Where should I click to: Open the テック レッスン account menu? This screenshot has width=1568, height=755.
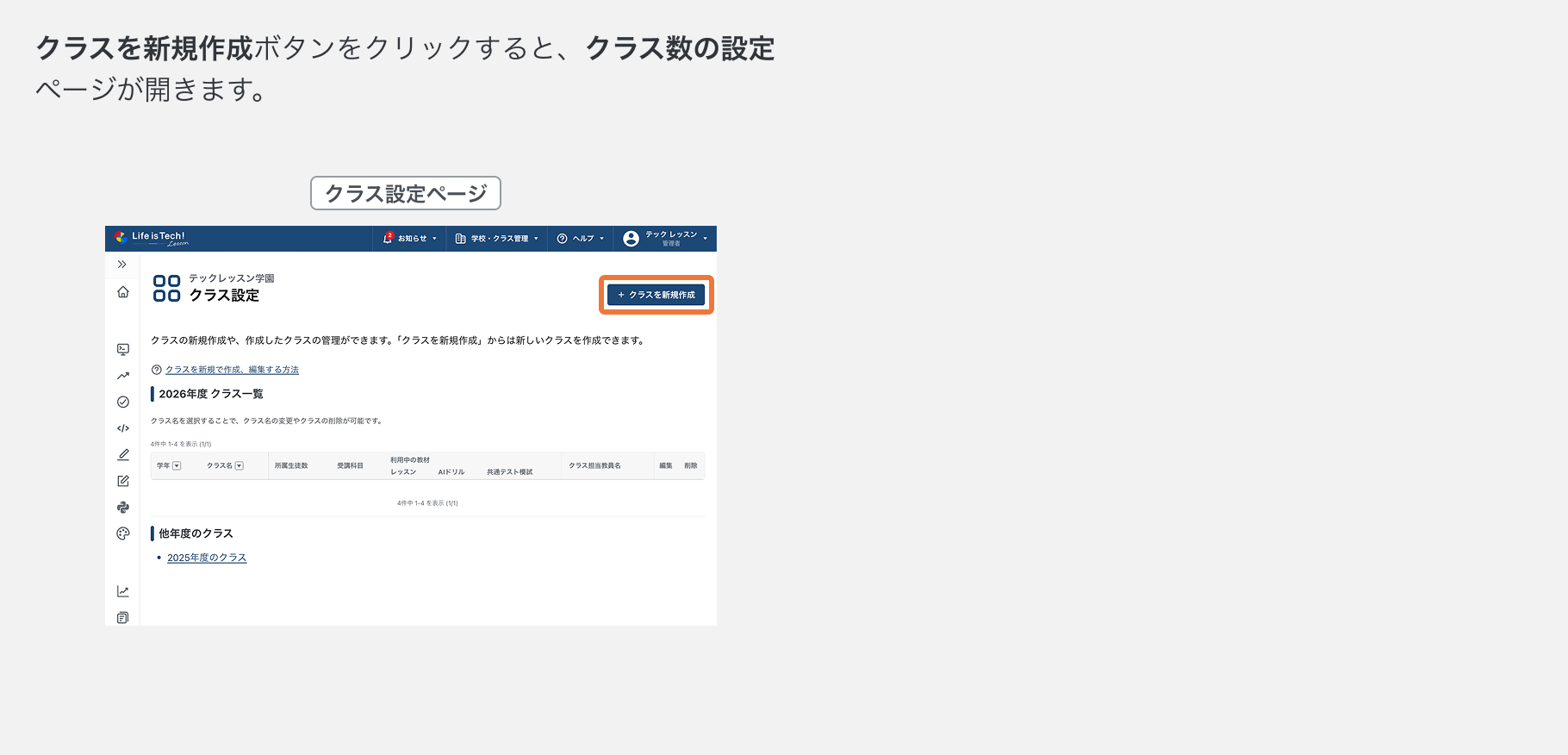pyautogui.click(x=665, y=239)
